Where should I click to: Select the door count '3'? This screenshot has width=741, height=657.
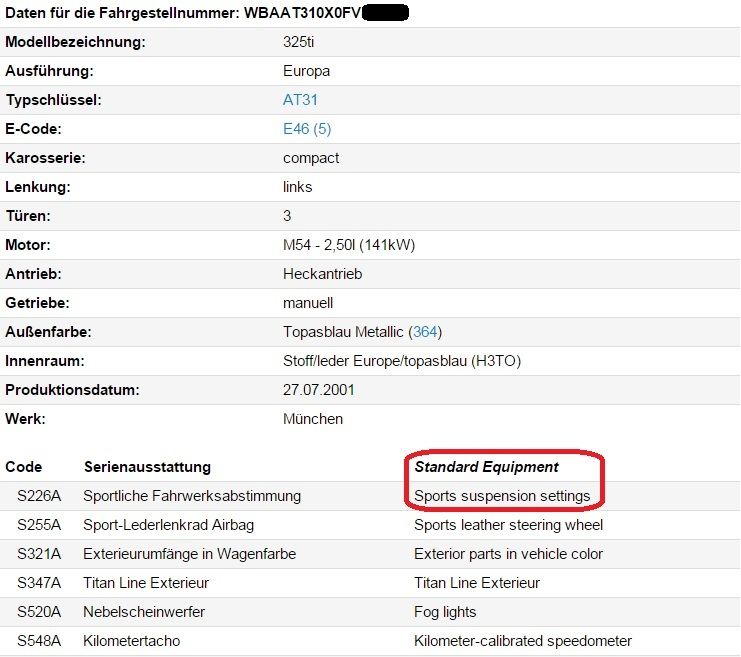(x=287, y=216)
